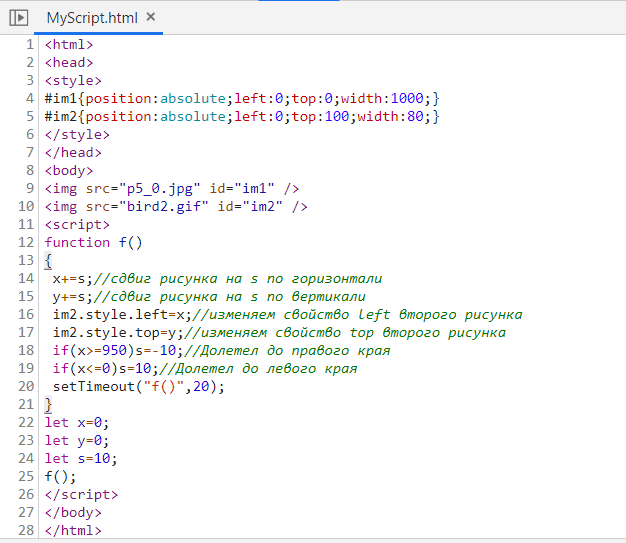The height and width of the screenshot is (543, 626).
Task: Click line number 25 in gutter
Action: coord(26,477)
